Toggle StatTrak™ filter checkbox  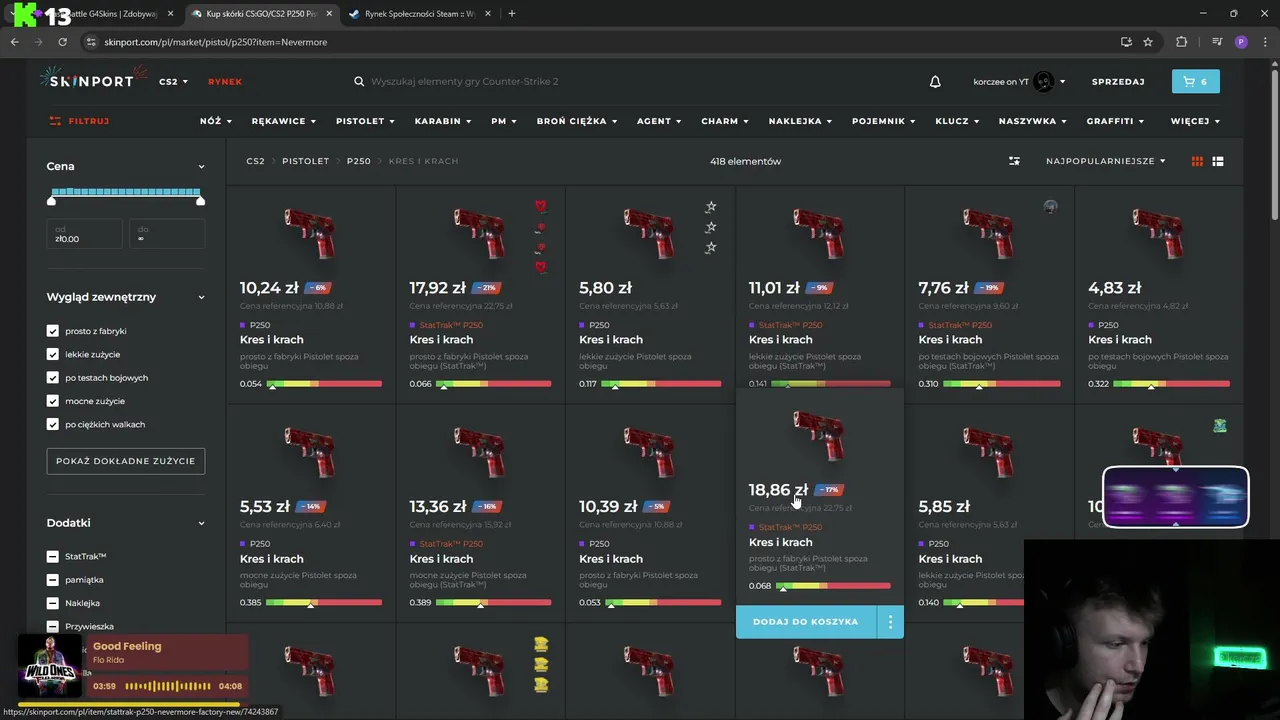pyautogui.click(x=53, y=556)
